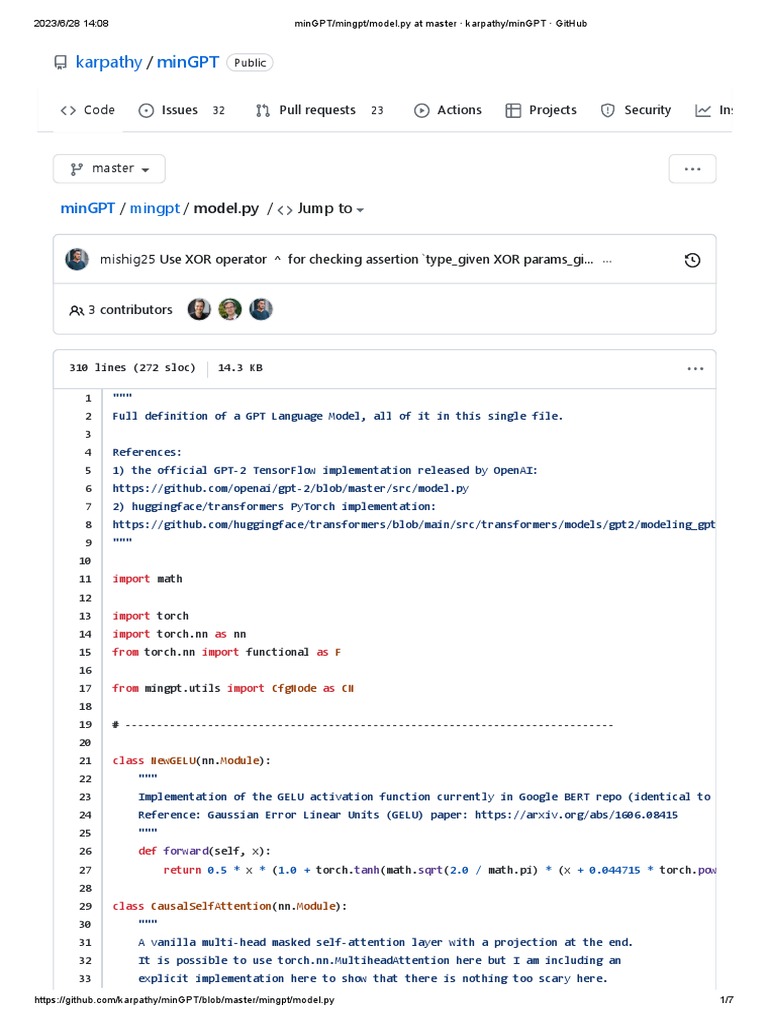
Task: Open the Projects tab
Action: [541, 110]
